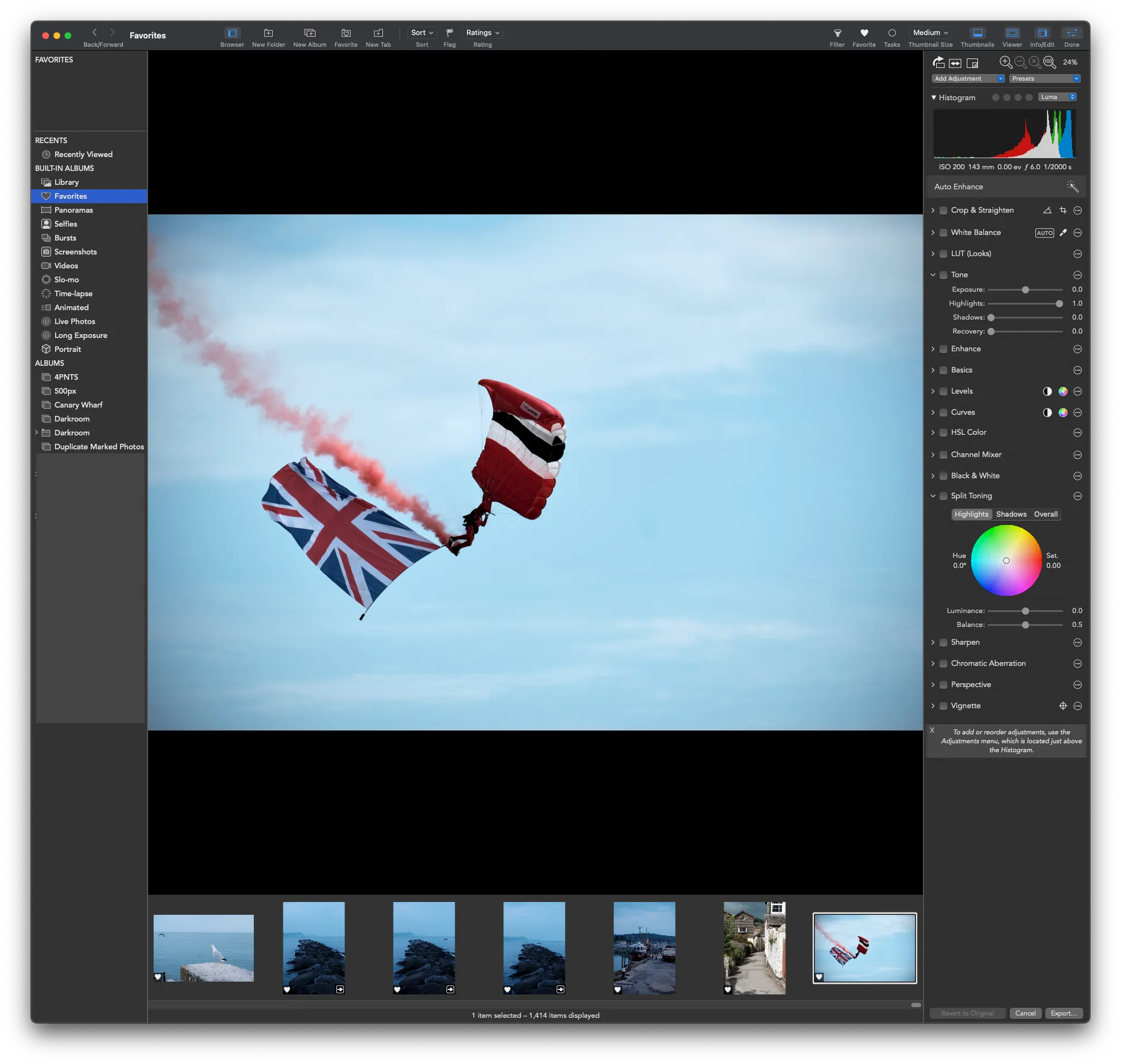The height and width of the screenshot is (1064, 1121).
Task: Select the White Balance eyedropper tool
Action: (1063, 233)
